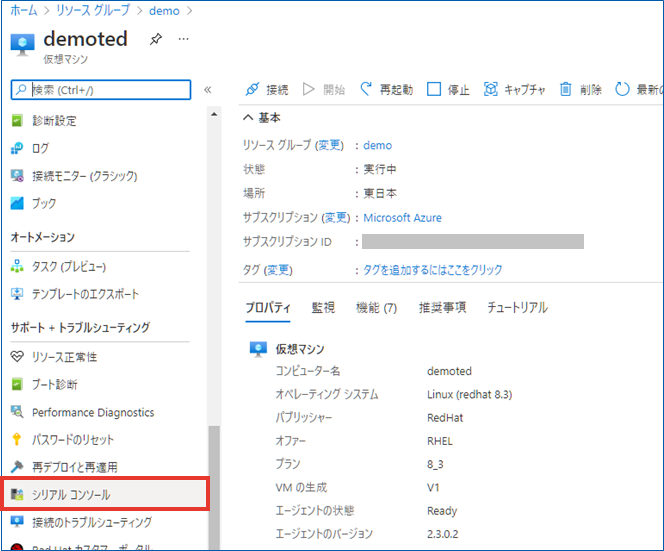Click the リソース グループ breadcrumb link
This screenshot has height=551, width=664.
click(93, 11)
